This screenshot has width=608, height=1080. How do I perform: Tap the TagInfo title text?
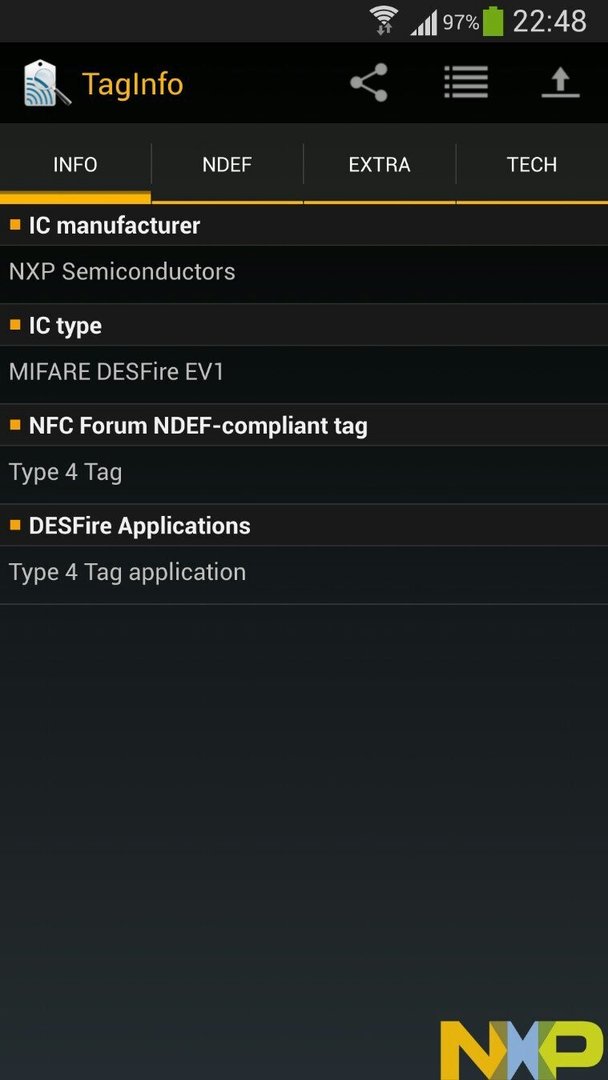[x=132, y=85]
